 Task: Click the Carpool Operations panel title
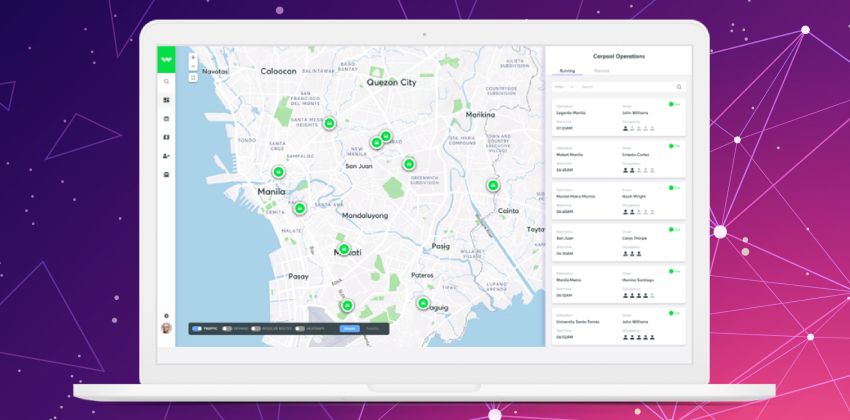(619, 56)
